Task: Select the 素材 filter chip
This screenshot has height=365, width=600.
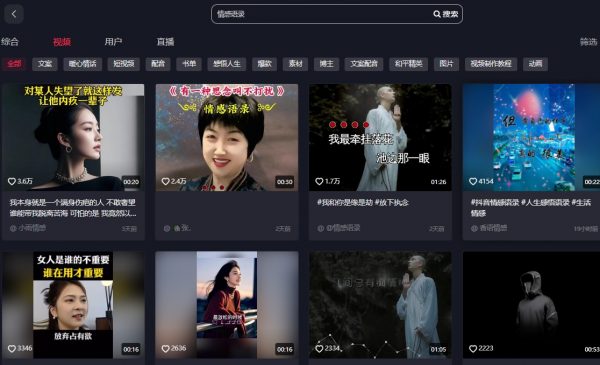Action: (295, 64)
